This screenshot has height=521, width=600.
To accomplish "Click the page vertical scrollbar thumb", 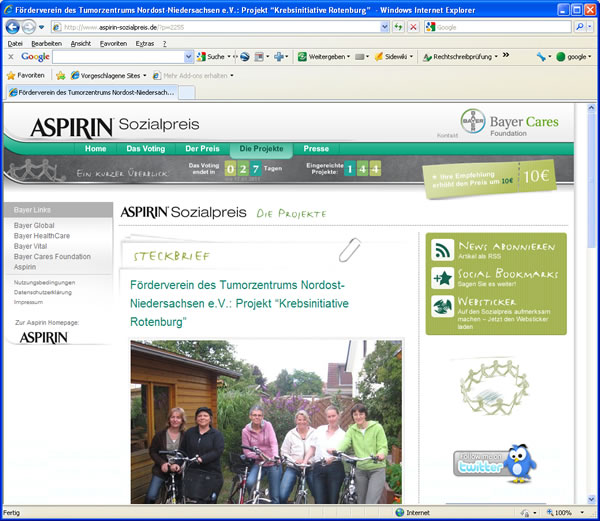I will coord(591,180).
